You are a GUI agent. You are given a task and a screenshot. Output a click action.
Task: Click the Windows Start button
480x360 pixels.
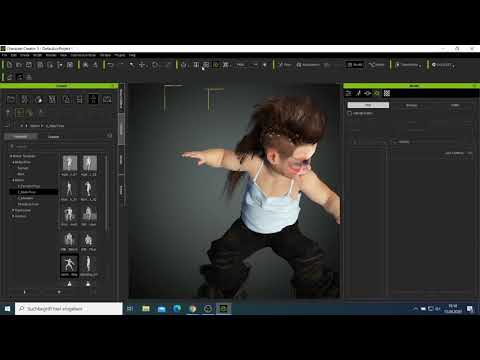[7, 309]
